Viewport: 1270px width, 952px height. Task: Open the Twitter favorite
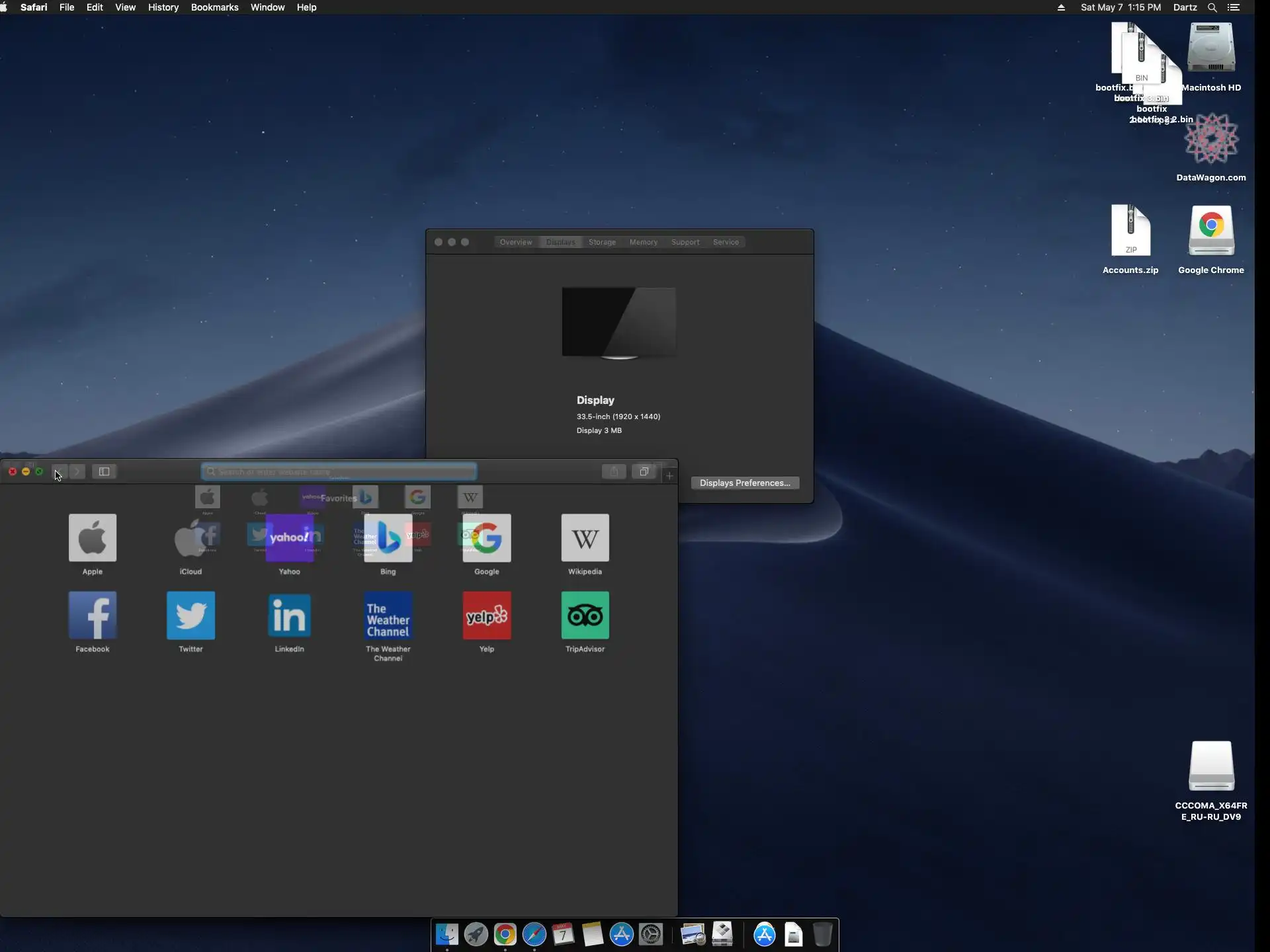click(190, 615)
